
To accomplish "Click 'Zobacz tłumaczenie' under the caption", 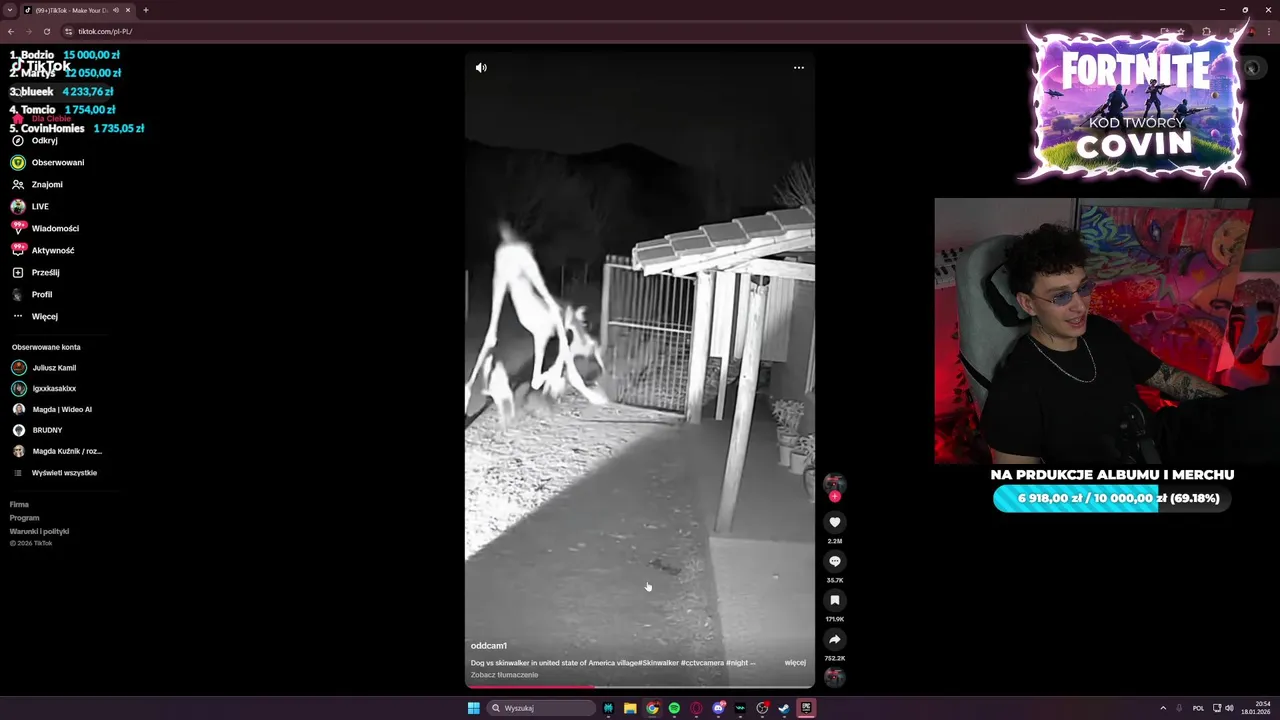I will 505,675.
